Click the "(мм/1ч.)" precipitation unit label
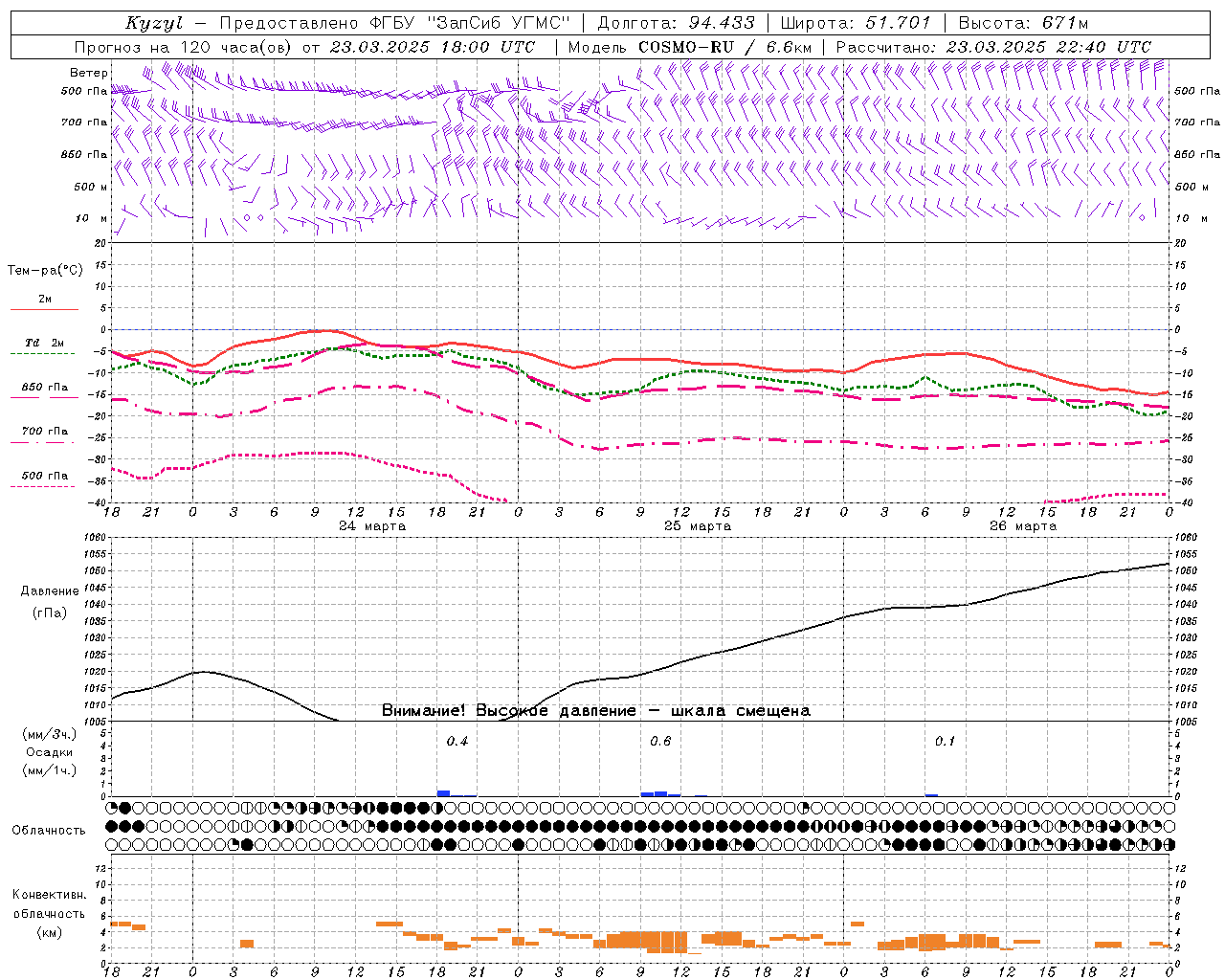This screenshot has height=980, width=1225. pyautogui.click(x=50, y=770)
